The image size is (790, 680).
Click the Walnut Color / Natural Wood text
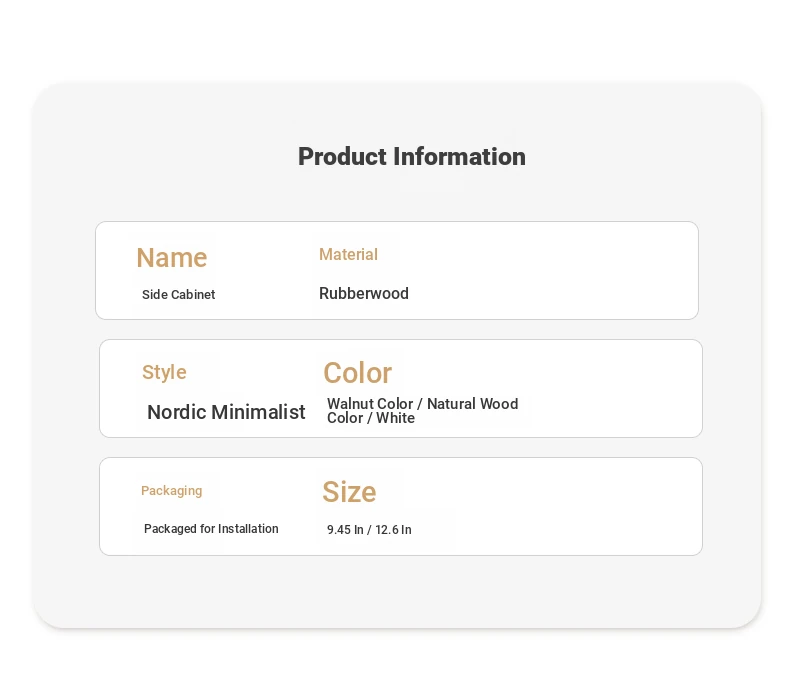coord(423,404)
